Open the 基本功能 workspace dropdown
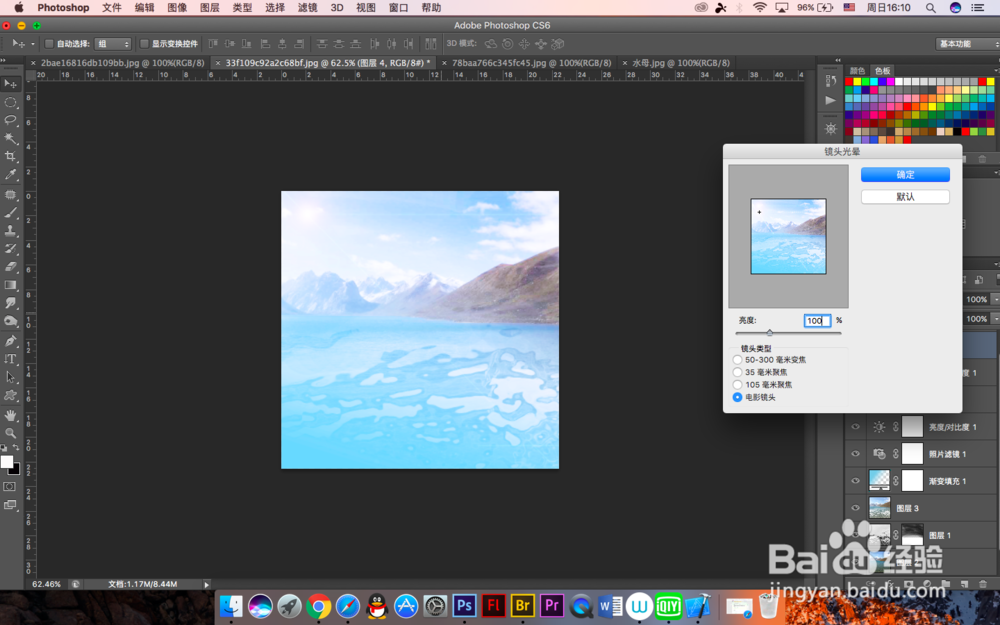The width and height of the screenshot is (1000, 625). 967,43
